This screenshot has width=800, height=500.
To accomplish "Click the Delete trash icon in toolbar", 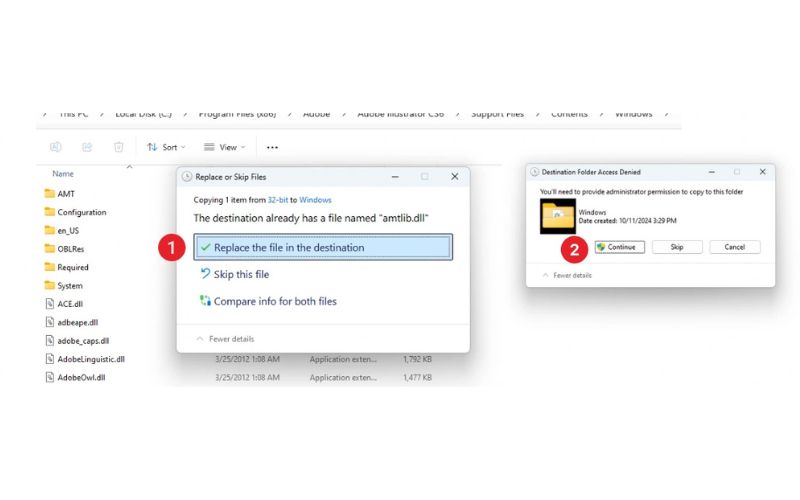I will tap(118, 147).
